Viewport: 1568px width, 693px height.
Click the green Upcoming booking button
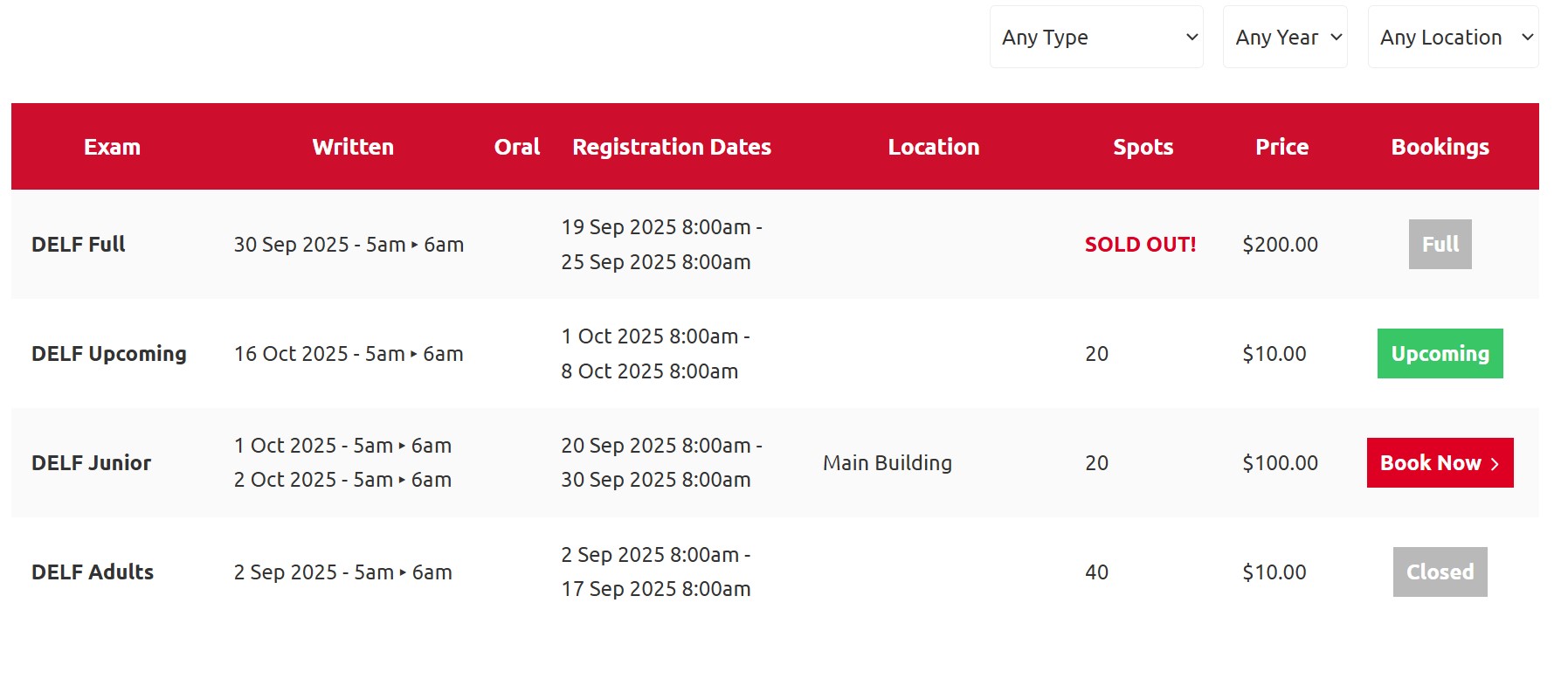coord(1440,353)
